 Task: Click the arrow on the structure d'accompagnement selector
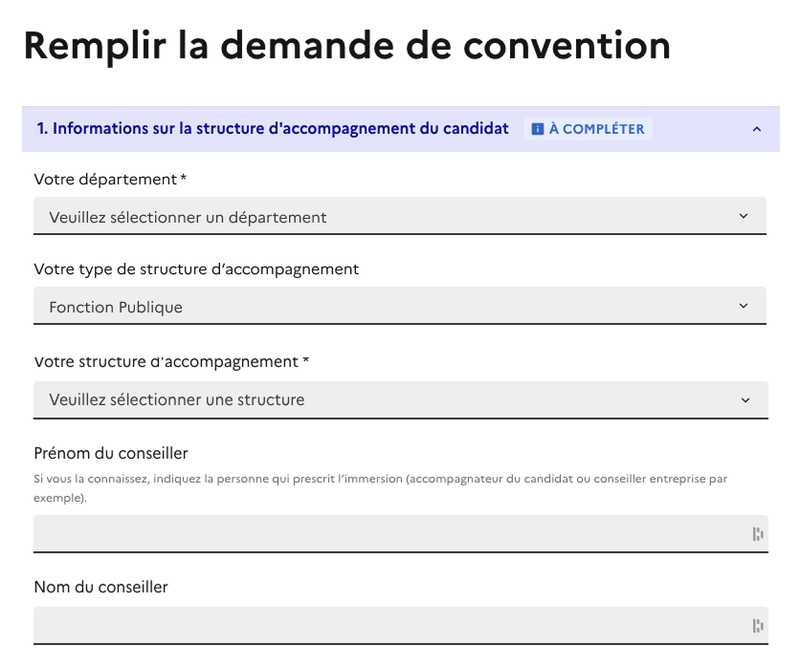(746, 398)
